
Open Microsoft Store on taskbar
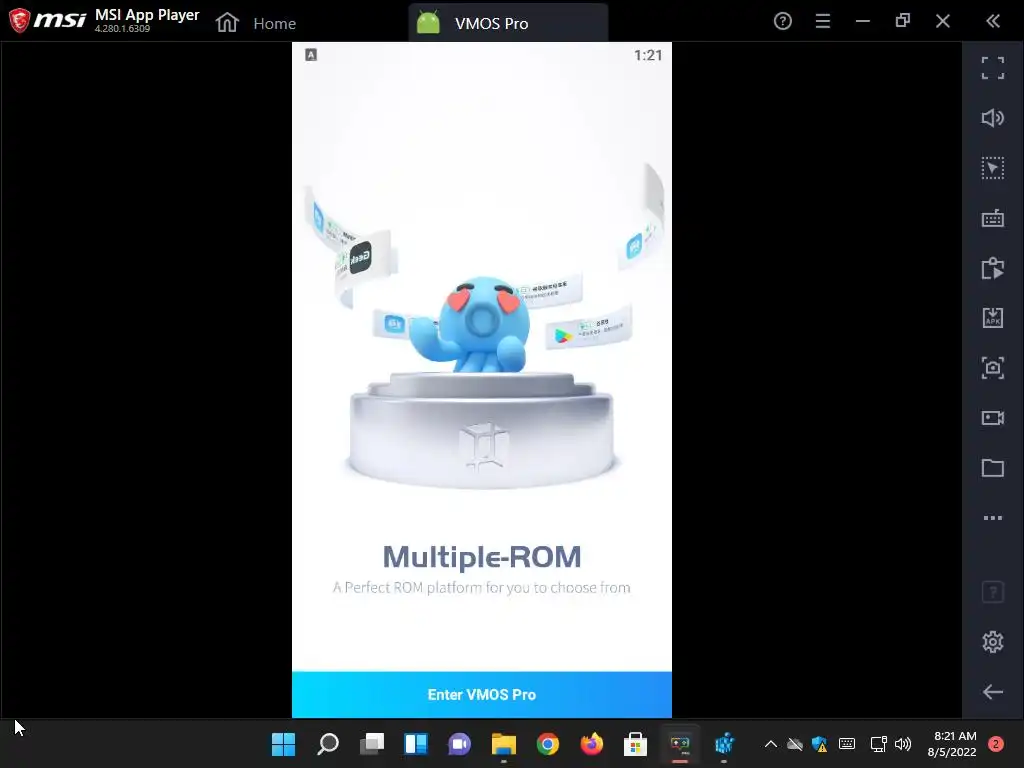point(635,744)
